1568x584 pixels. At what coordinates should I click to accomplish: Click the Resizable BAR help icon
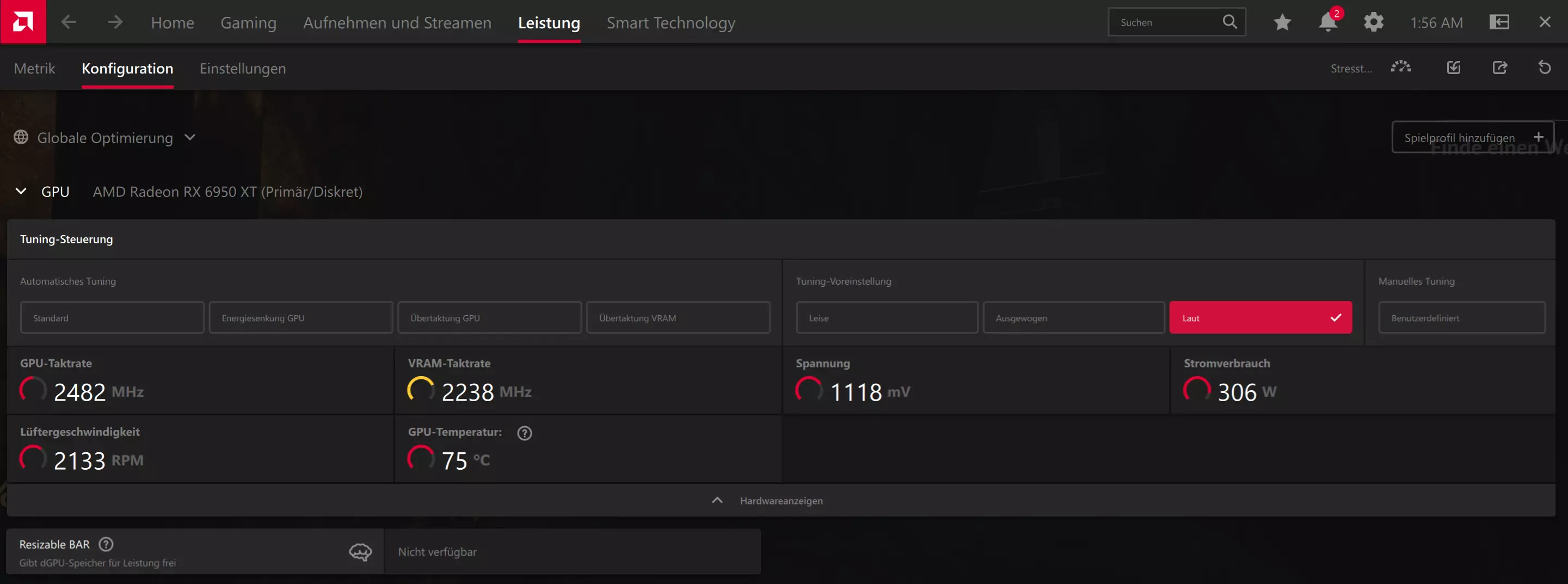click(106, 544)
